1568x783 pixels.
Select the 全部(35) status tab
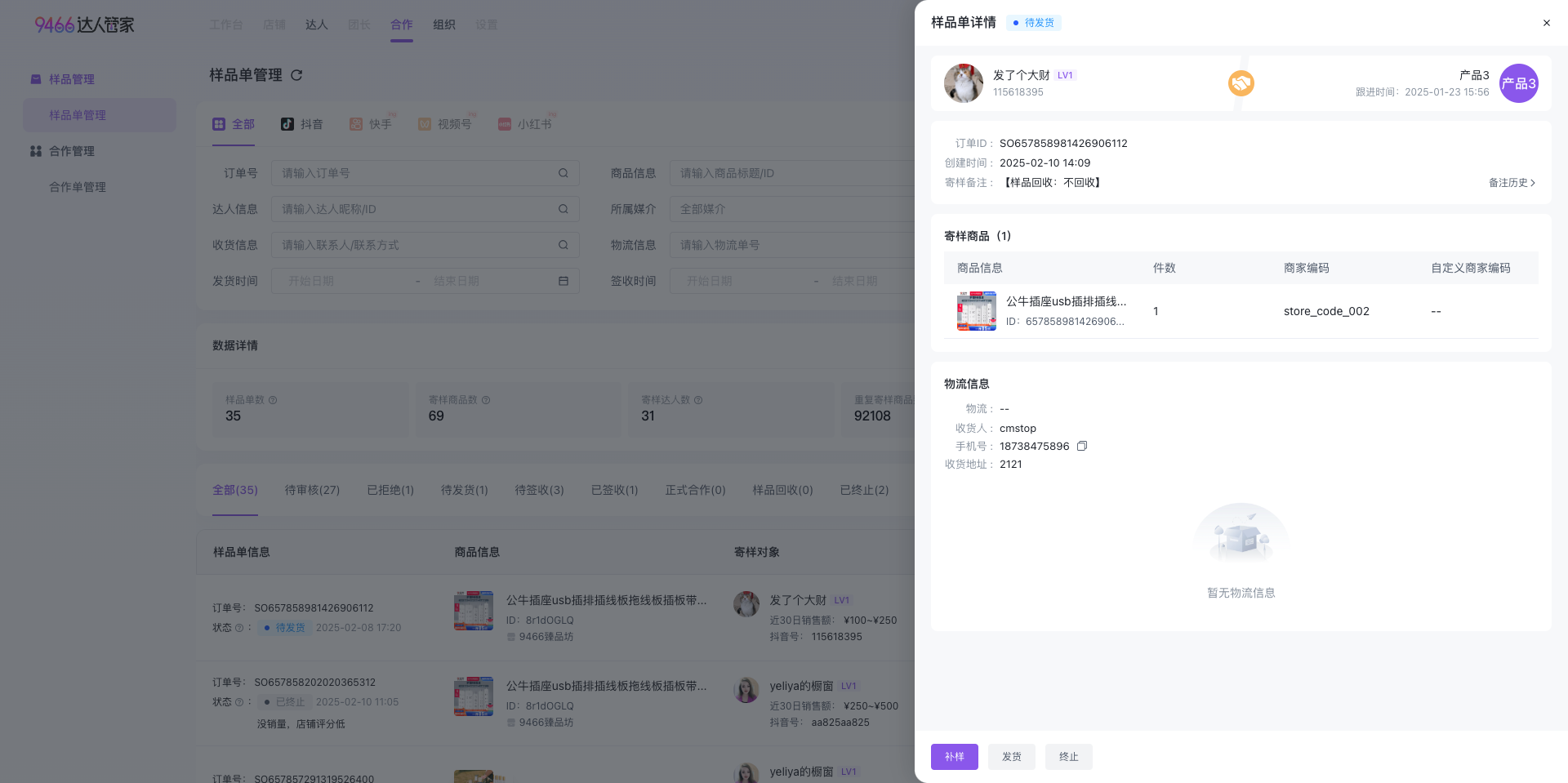tap(235, 490)
